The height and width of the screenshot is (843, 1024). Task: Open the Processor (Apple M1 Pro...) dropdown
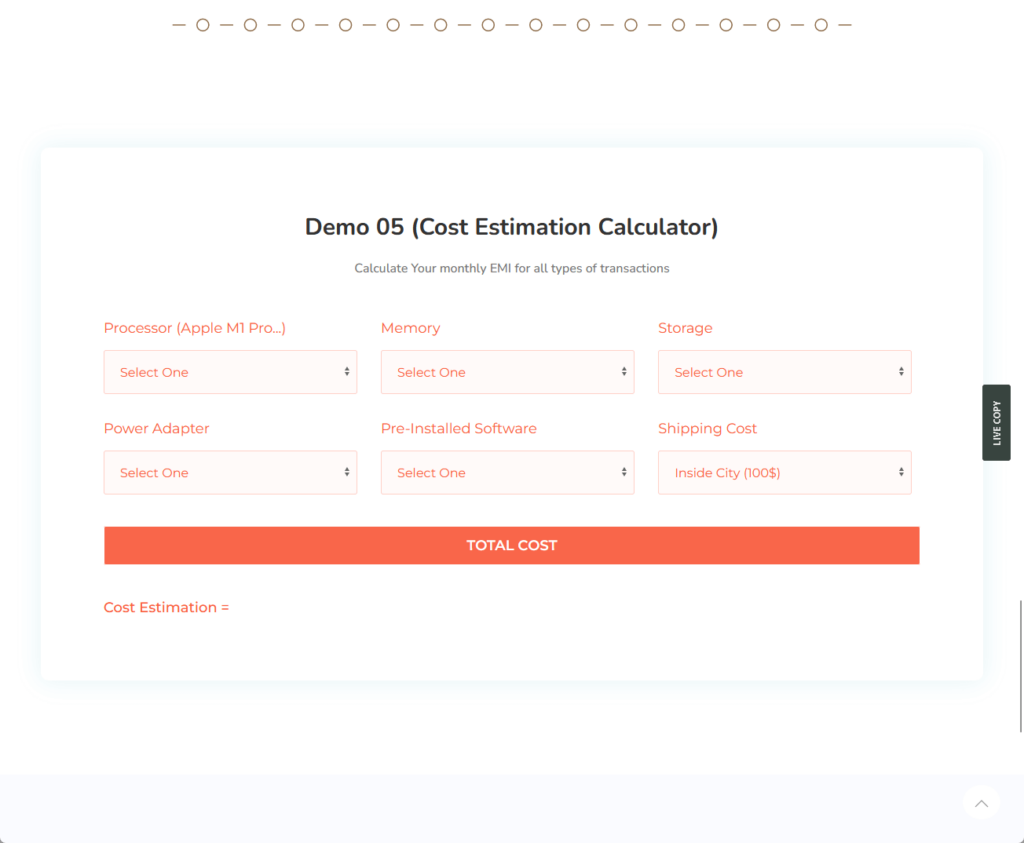tap(230, 372)
